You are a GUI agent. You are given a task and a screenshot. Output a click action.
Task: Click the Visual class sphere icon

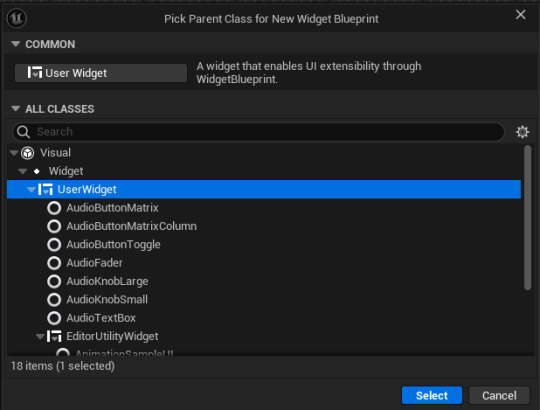[27, 153]
